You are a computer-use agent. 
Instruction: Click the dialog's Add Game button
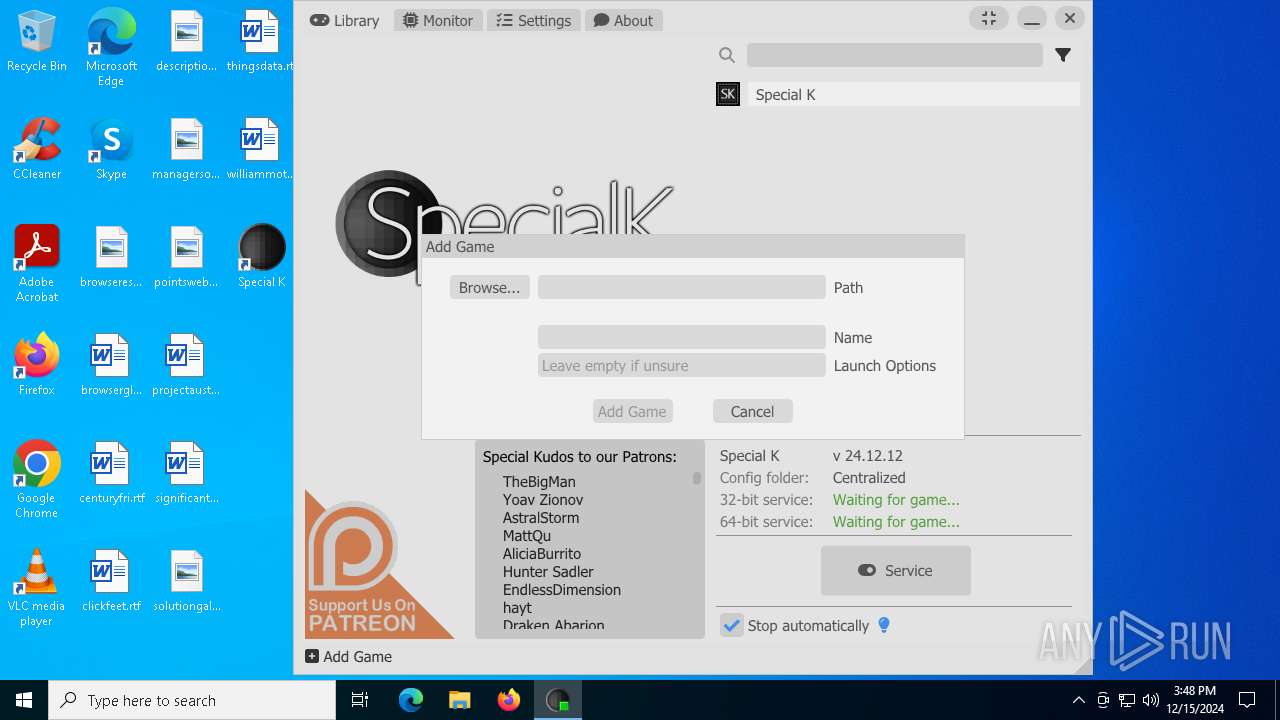click(x=632, y=411)
